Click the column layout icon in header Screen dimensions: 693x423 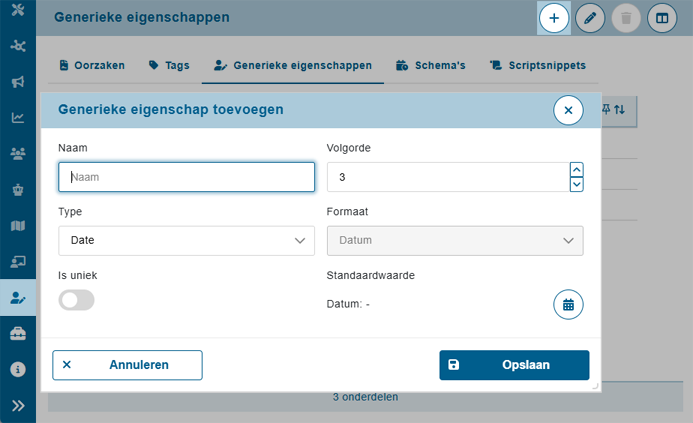660,18
